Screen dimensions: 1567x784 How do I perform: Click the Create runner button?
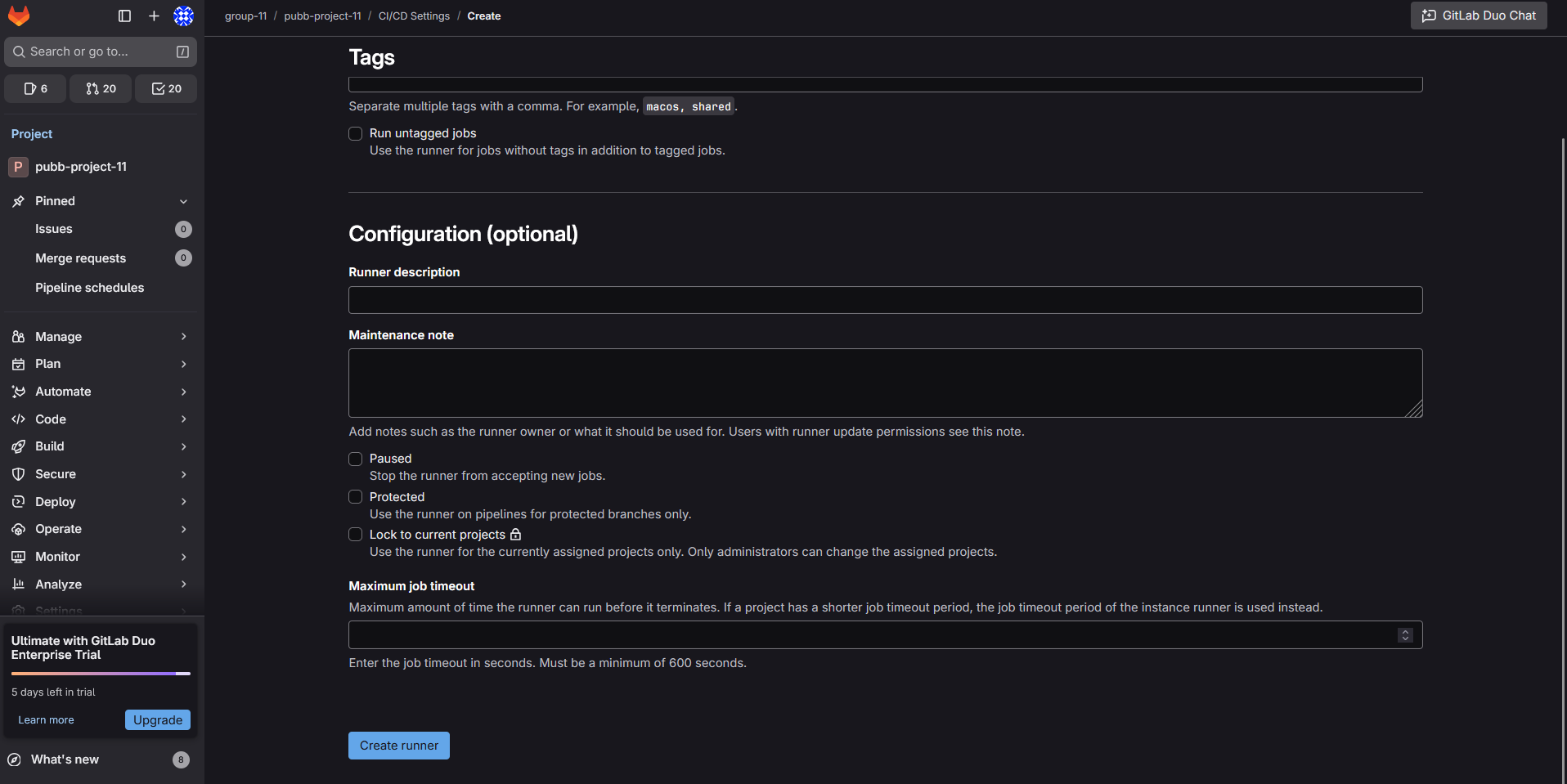pos(399,746)
